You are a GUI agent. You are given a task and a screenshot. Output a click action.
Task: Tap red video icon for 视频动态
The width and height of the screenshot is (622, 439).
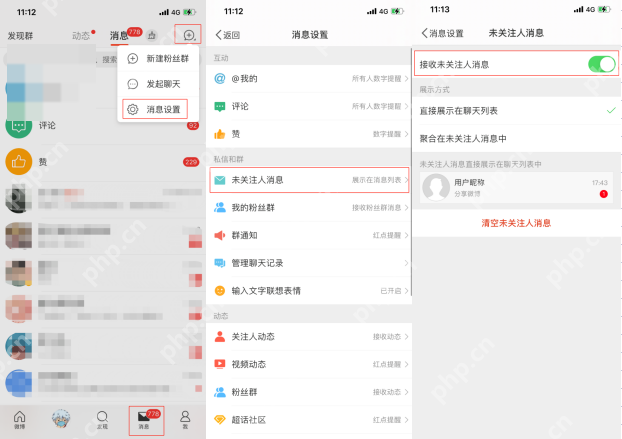219,364
